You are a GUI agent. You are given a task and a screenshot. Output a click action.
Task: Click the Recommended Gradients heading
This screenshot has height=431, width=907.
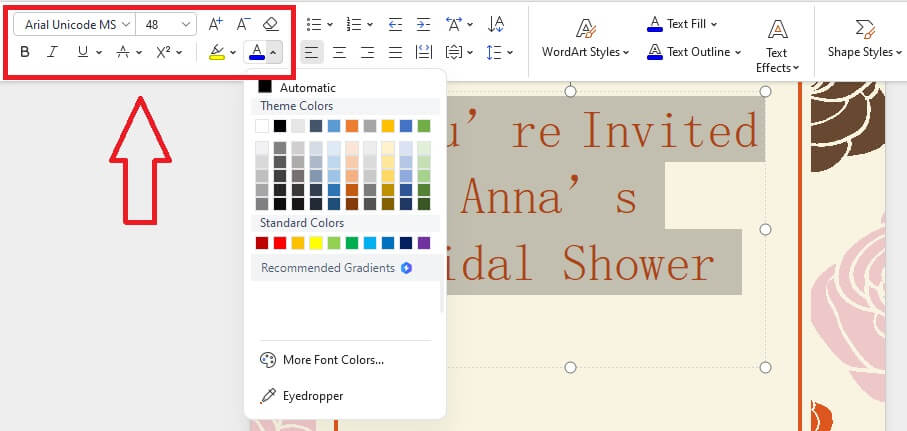tap(328, 268)
